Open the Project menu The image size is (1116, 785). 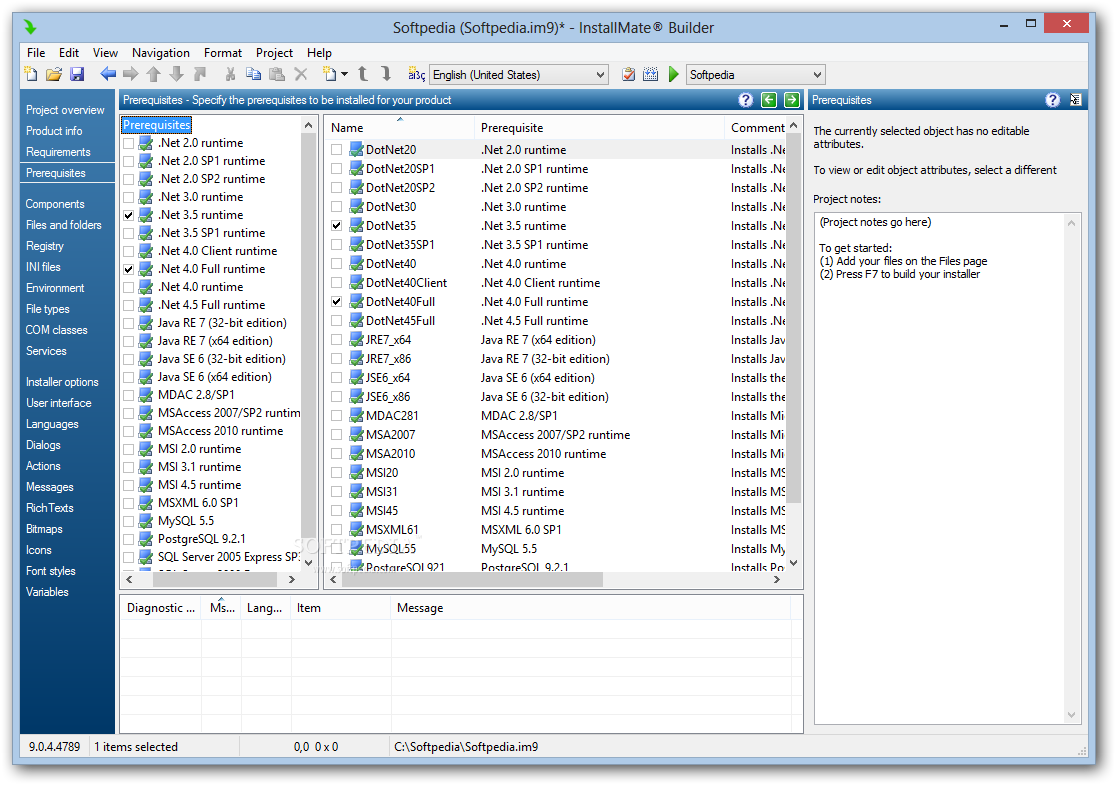point(274,53)
